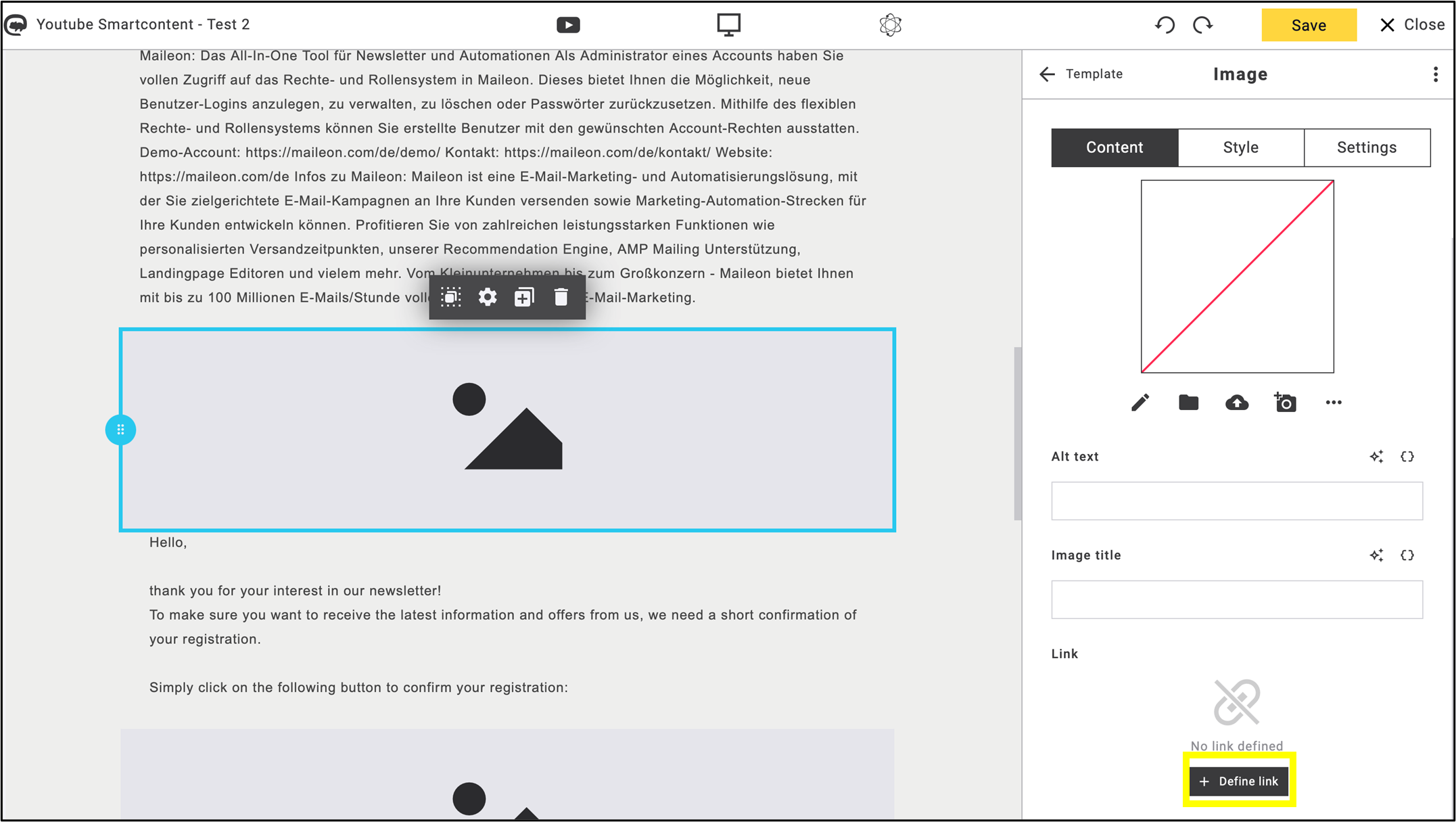Click the blue drag handle on image block
The image size is (1456, 822).
120,430
